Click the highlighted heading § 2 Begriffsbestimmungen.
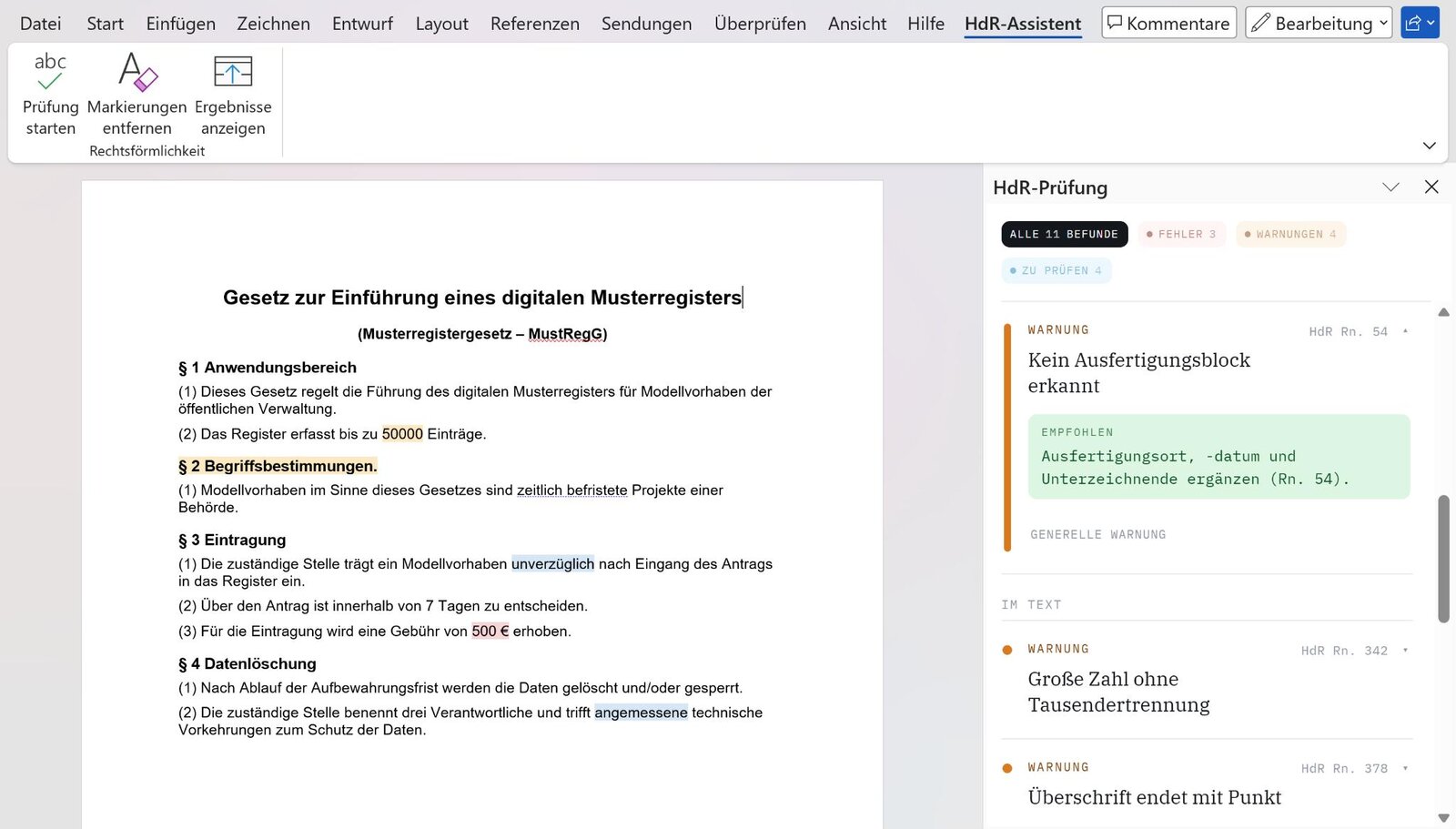Screen dimensions: 1456x829 278,466
